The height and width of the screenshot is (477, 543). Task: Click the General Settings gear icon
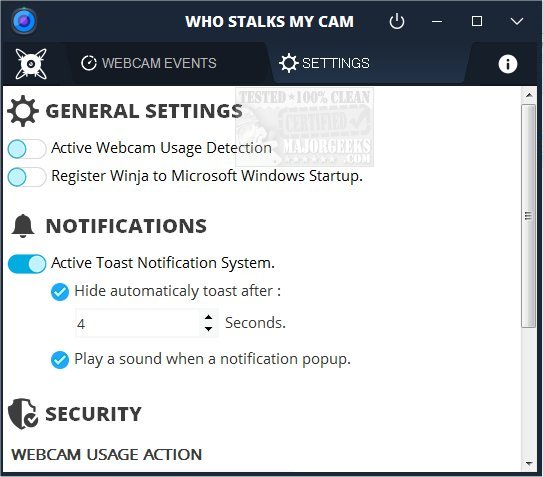pos(23,111)
